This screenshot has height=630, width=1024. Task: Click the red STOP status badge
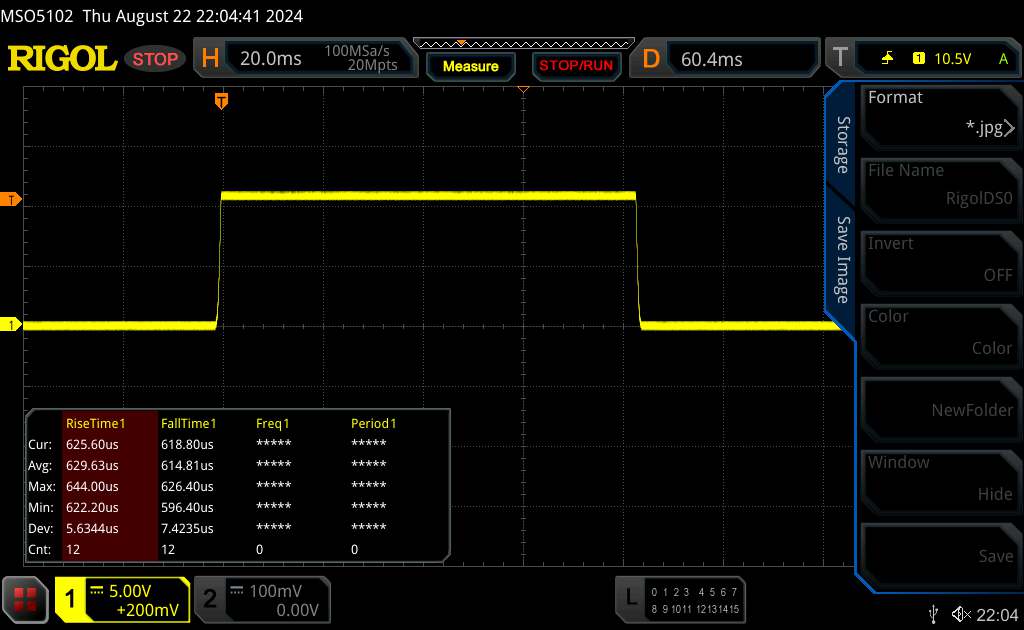(155, 59)
